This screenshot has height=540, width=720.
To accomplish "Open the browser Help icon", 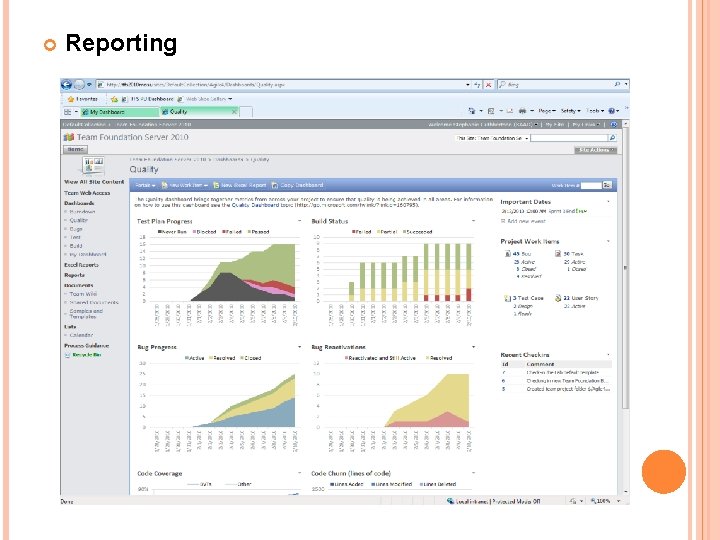I will pyautogui.click(x=611, y=111).
